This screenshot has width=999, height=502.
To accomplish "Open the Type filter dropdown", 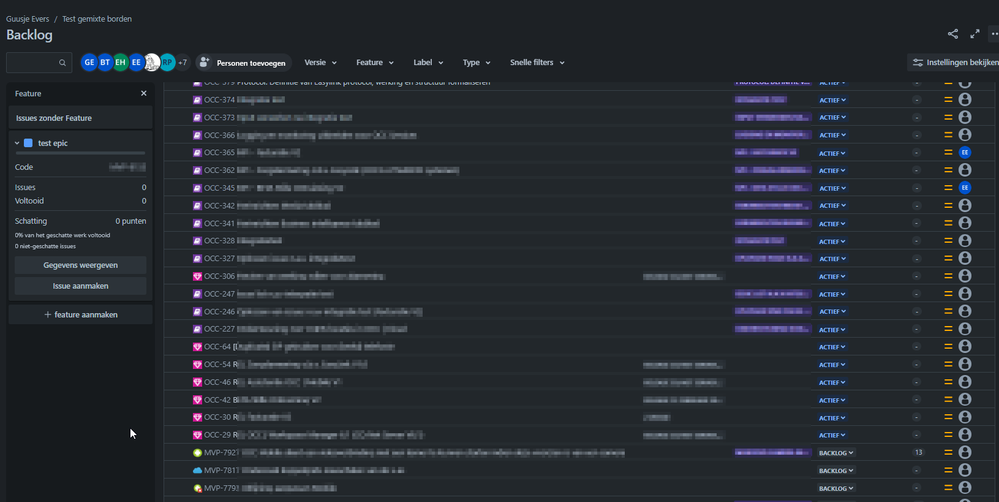I will [477, 62].
